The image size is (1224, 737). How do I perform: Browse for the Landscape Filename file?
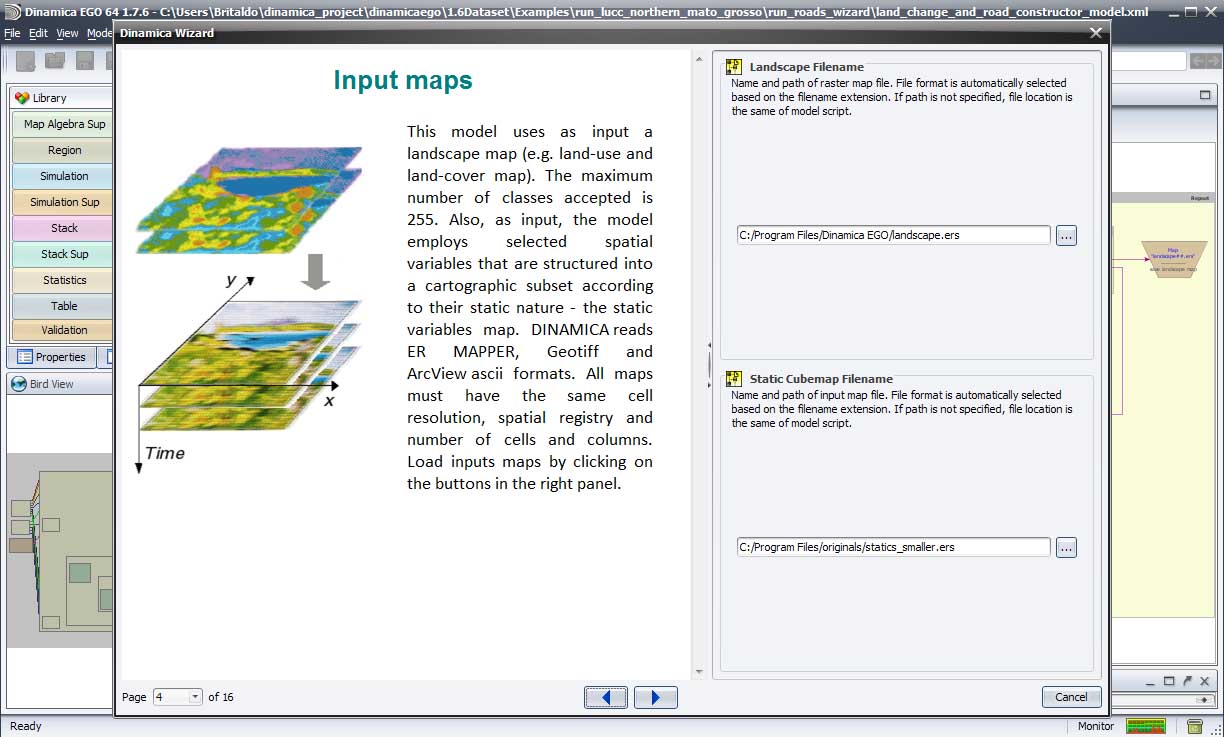click(x=1066, y=236)
